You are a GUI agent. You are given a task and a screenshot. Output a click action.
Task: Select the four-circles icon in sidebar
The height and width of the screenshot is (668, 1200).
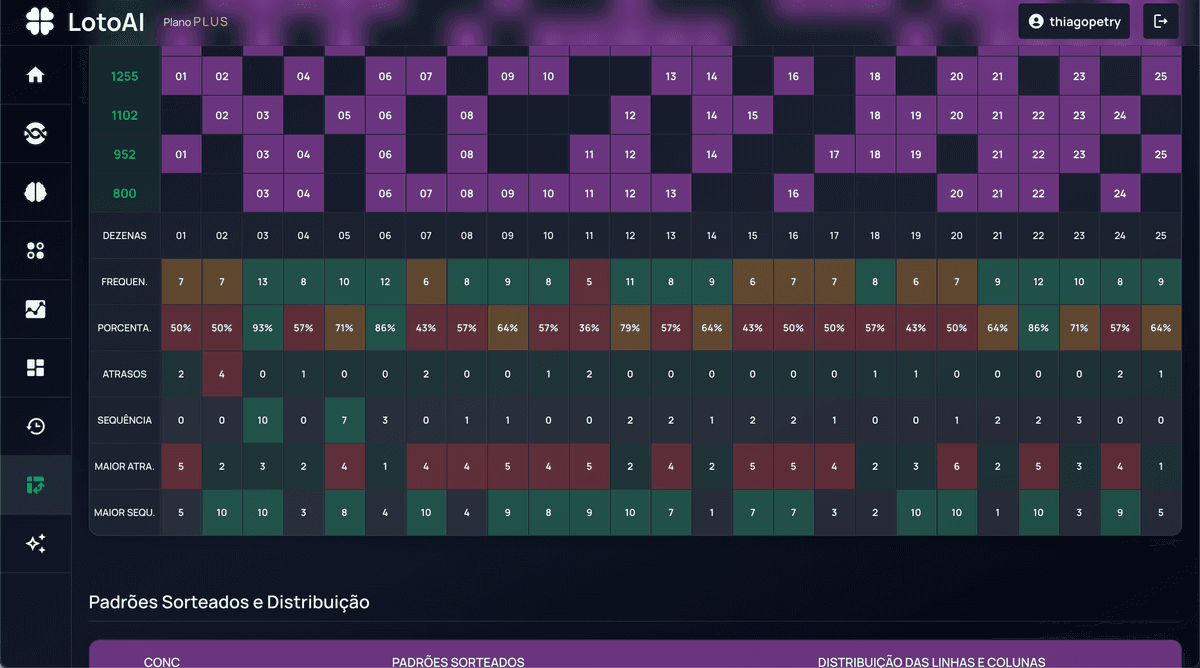36,251
